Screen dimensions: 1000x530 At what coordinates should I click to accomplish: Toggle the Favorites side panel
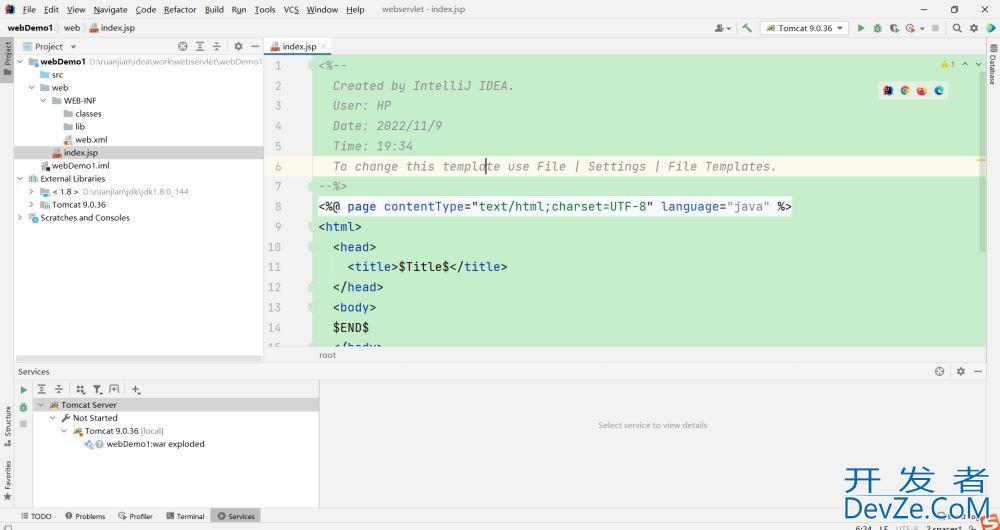click(x=7, y=480)
